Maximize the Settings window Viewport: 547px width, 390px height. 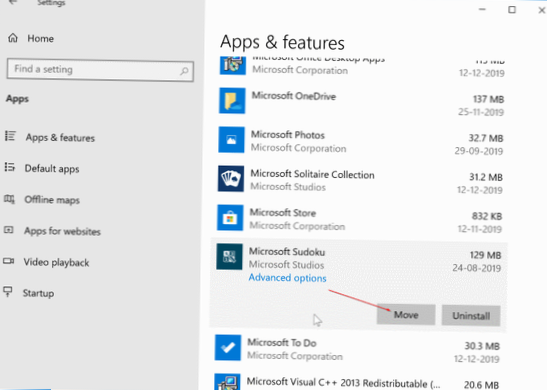click(x=512, y=10)
